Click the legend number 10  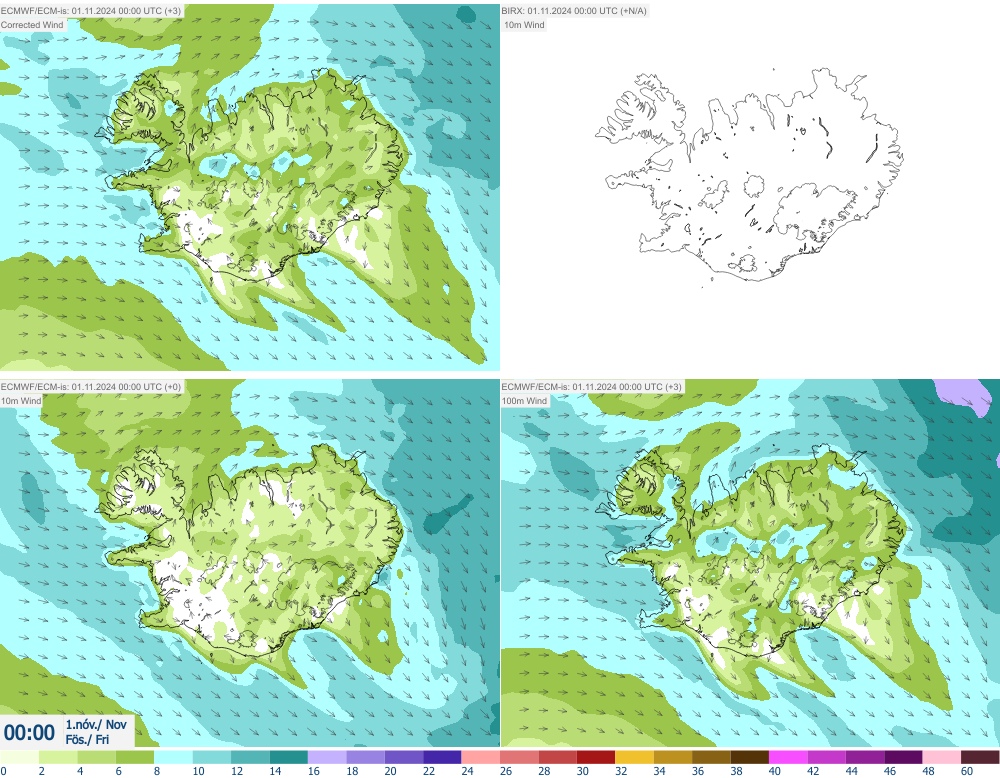198,771
